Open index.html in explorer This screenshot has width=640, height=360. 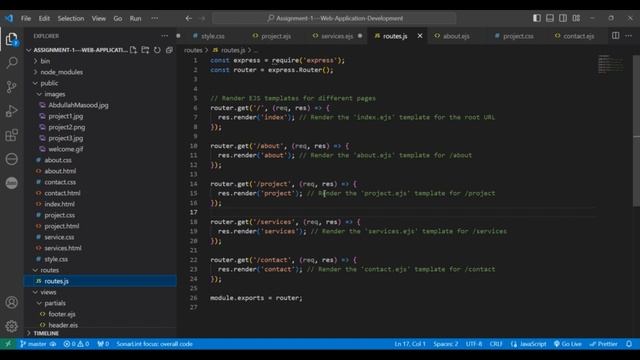click(59, 204)
